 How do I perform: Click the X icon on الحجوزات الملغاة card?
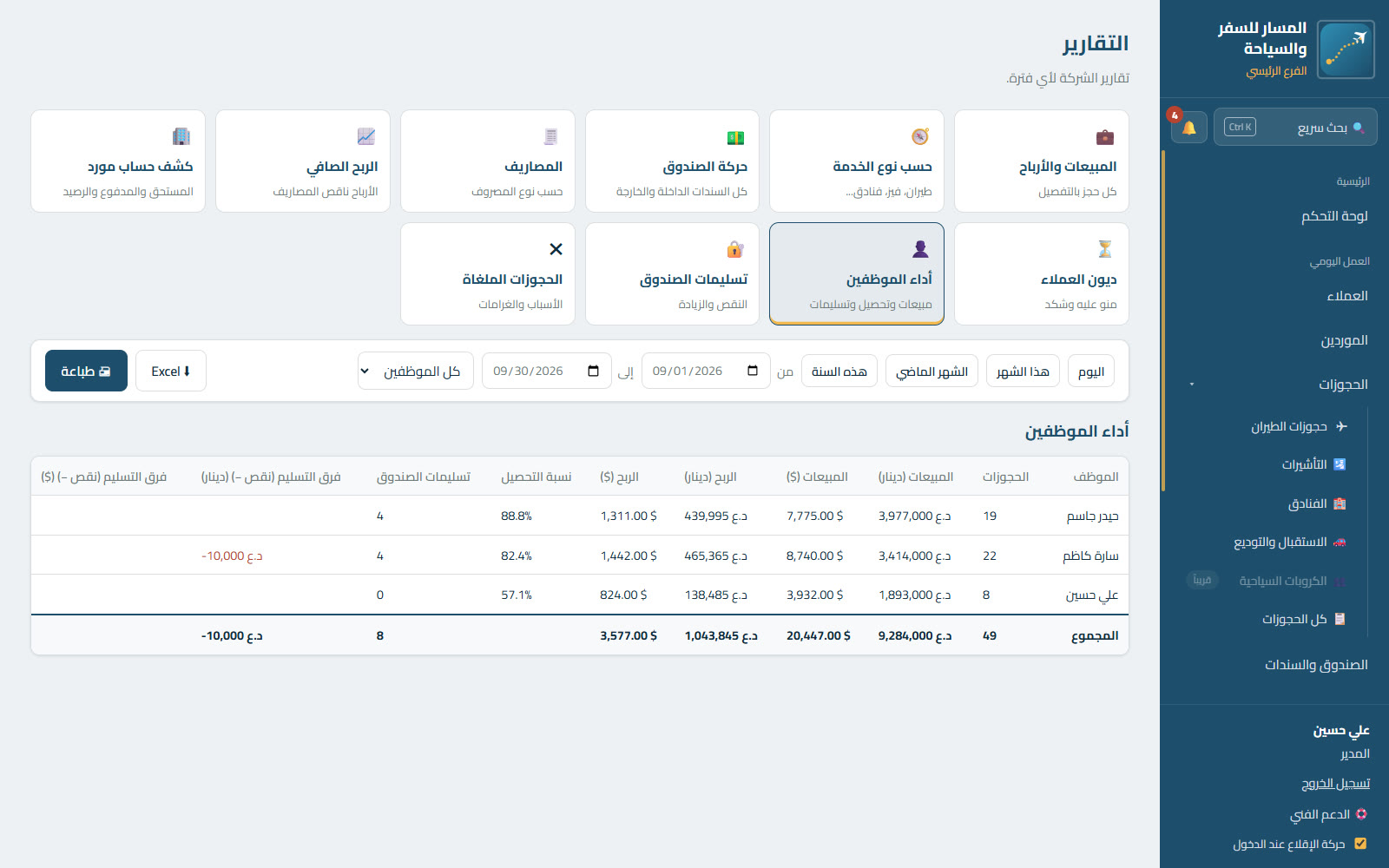click(x=556, y=249)
